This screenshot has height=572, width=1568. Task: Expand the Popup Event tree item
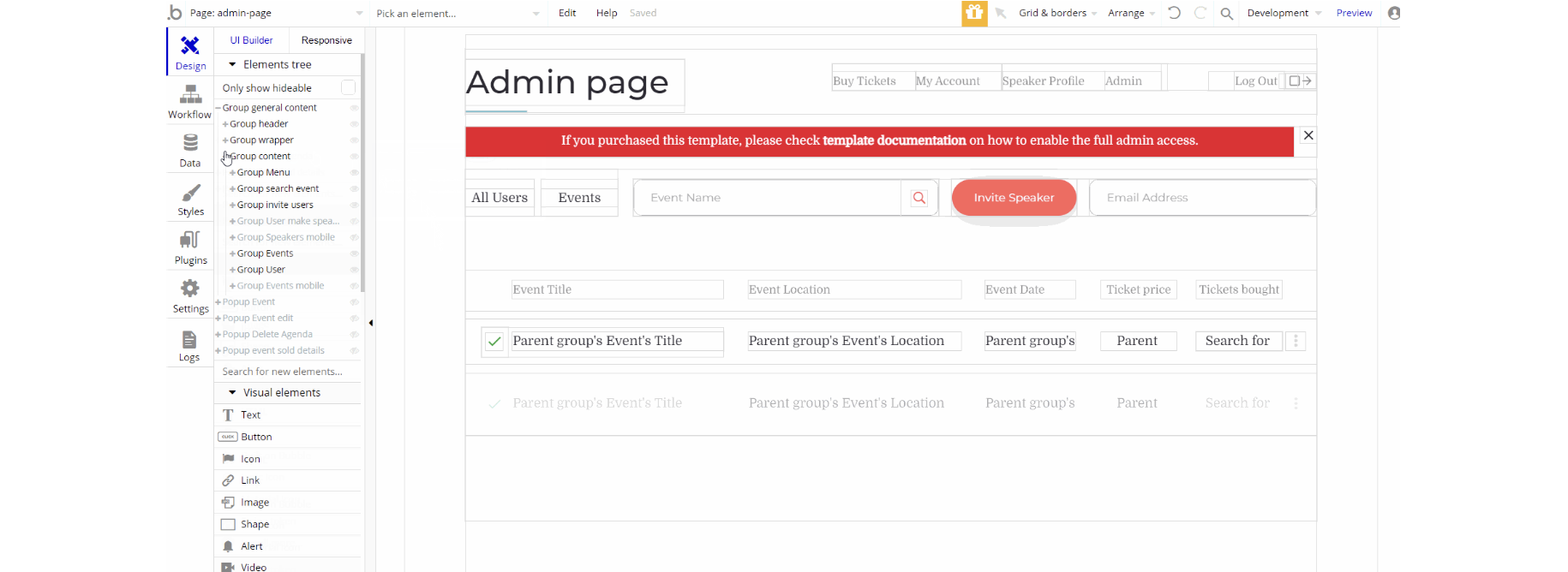pyautogui.click(x=218, y=302)
